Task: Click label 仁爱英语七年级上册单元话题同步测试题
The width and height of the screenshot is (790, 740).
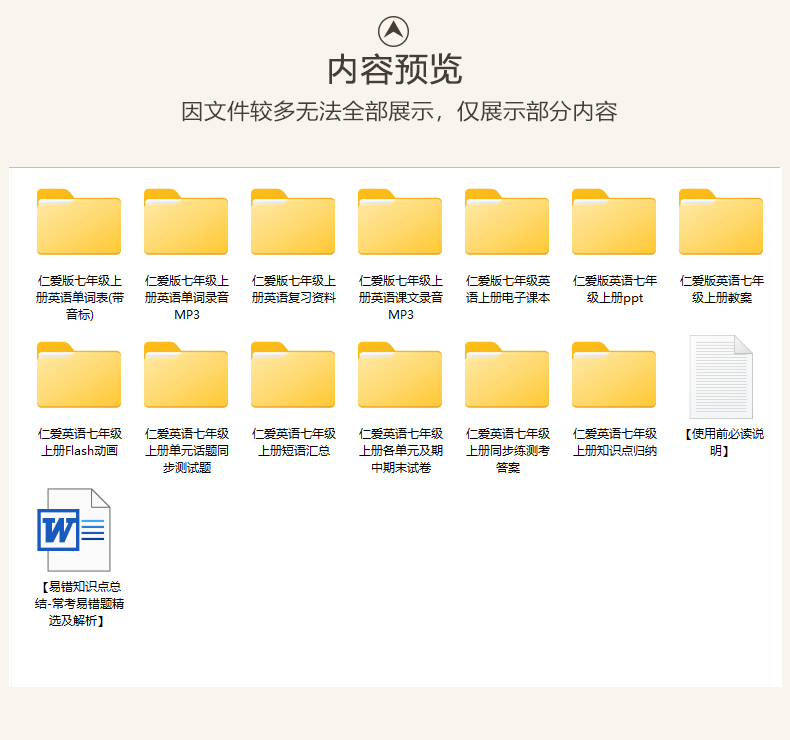Action: [x=186, y=451]
